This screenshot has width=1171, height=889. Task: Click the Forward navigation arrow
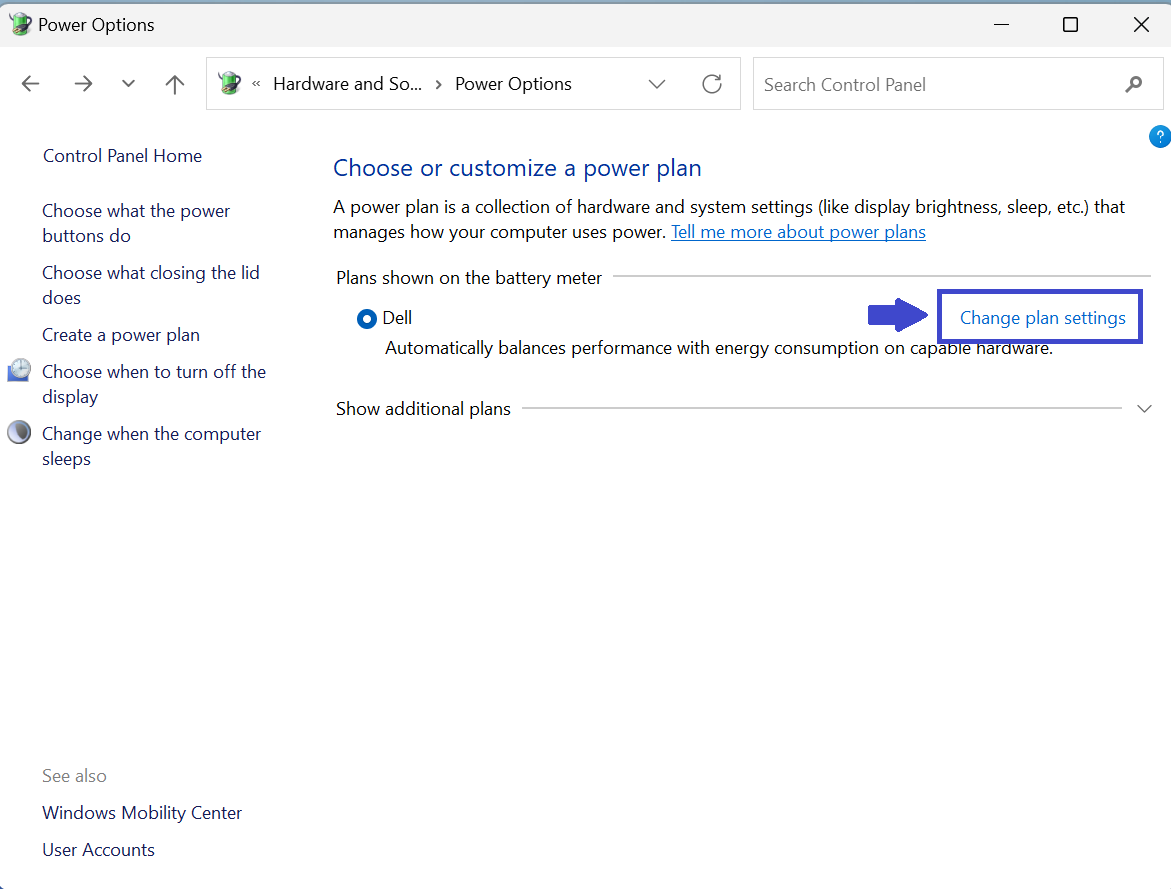83,84
